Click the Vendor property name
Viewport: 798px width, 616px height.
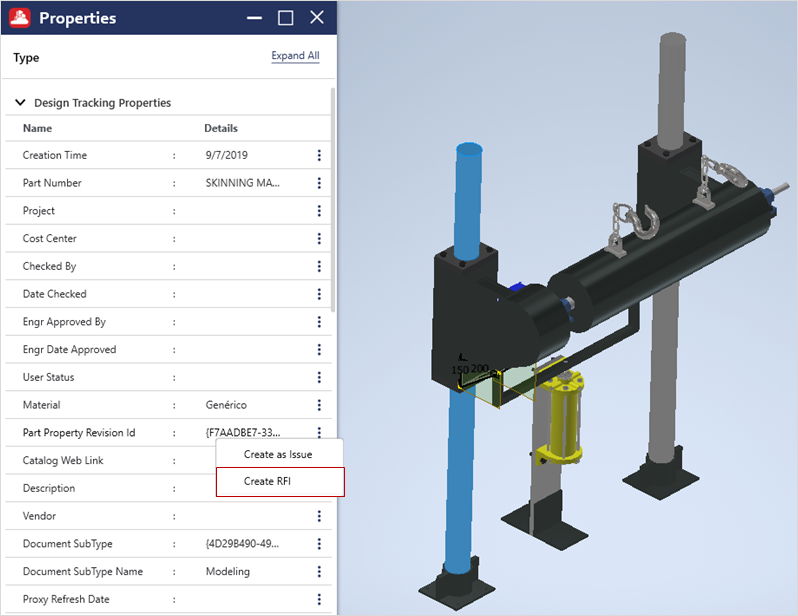(39, 516)
